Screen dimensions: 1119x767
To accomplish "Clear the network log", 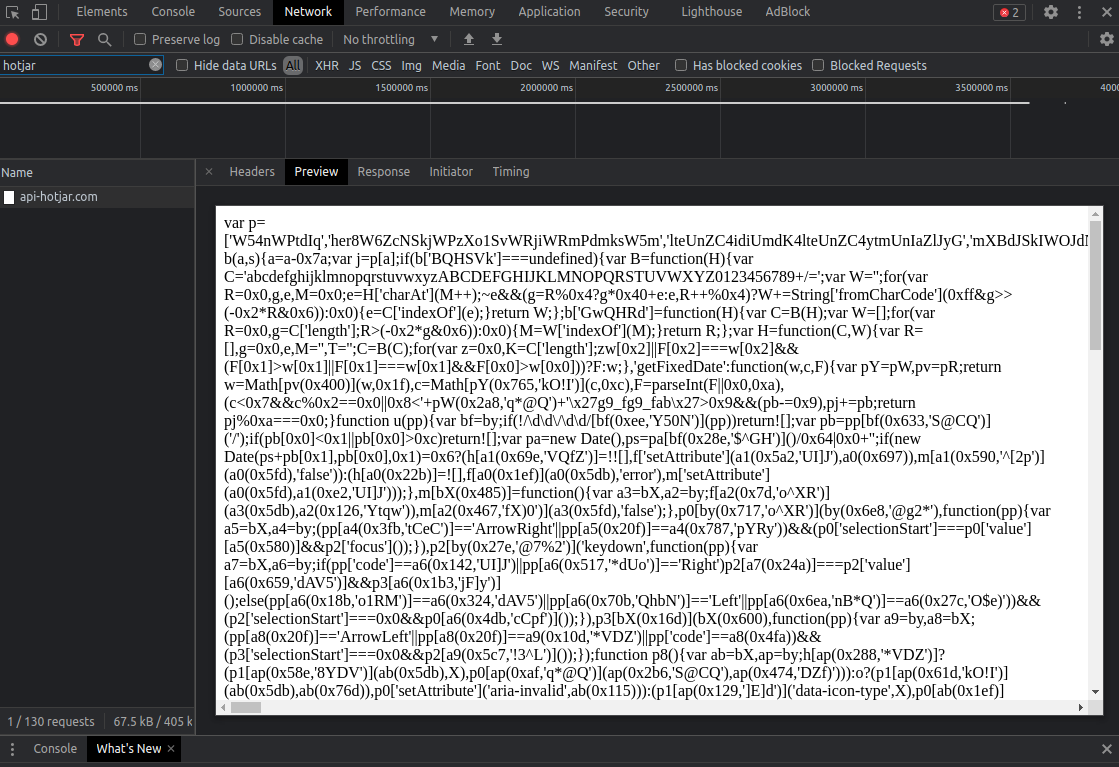I will tap(40, 40).
